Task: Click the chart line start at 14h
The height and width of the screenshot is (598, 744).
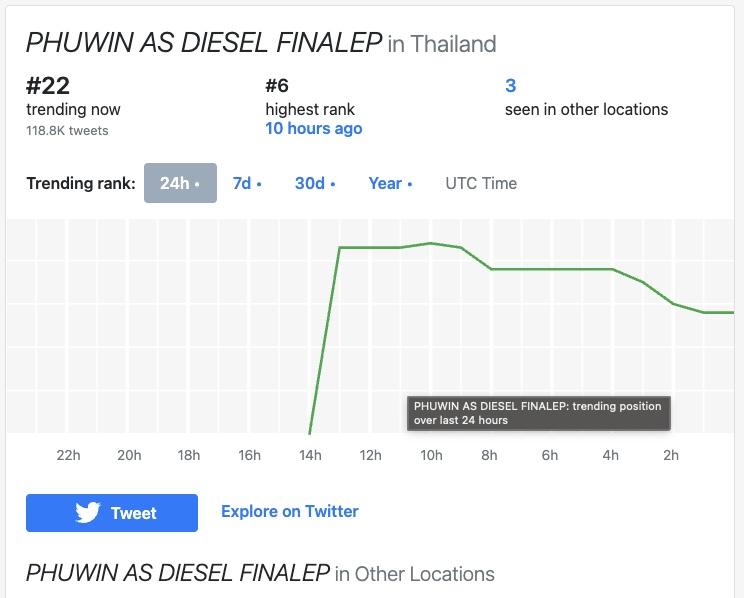Action: coord(310,432)
